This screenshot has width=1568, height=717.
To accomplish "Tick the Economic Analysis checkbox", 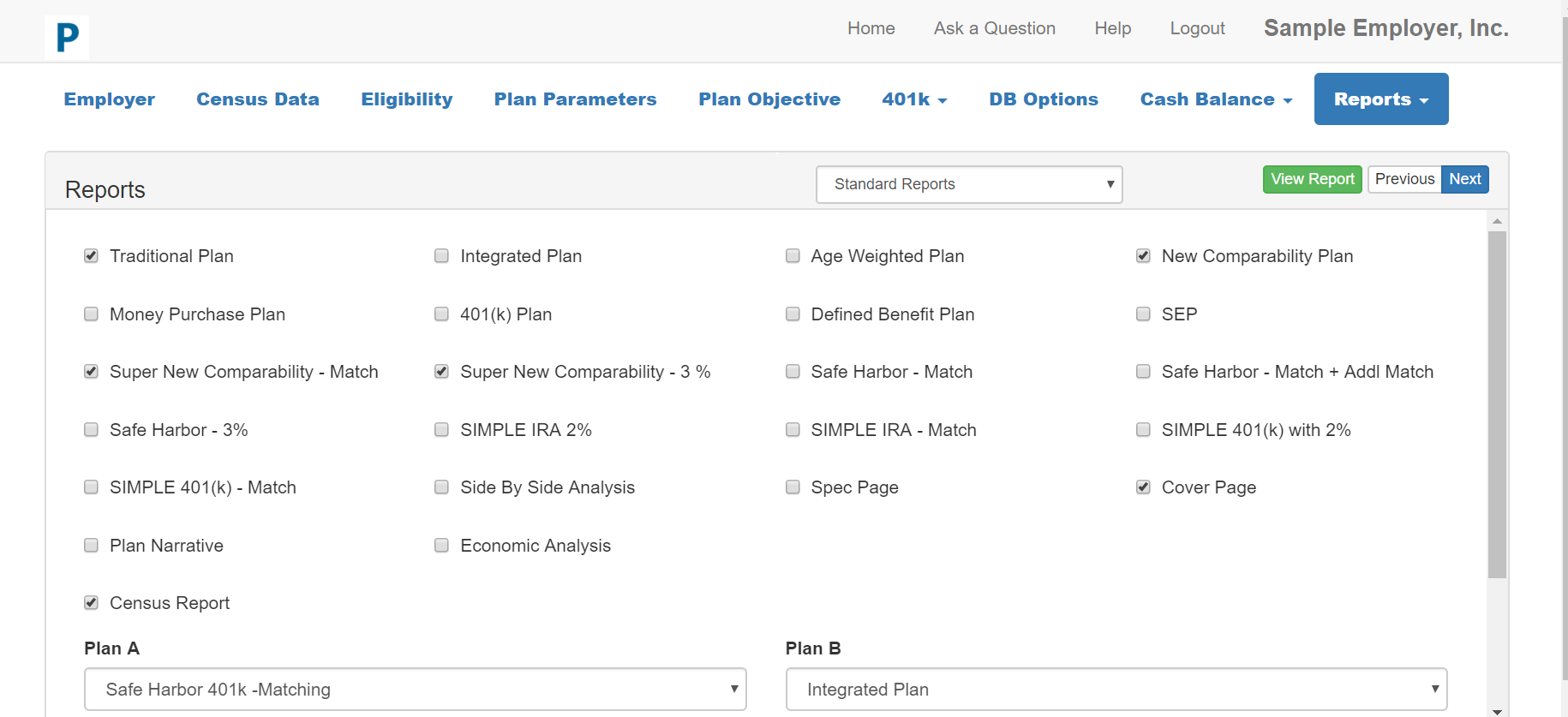I will 442,546.
